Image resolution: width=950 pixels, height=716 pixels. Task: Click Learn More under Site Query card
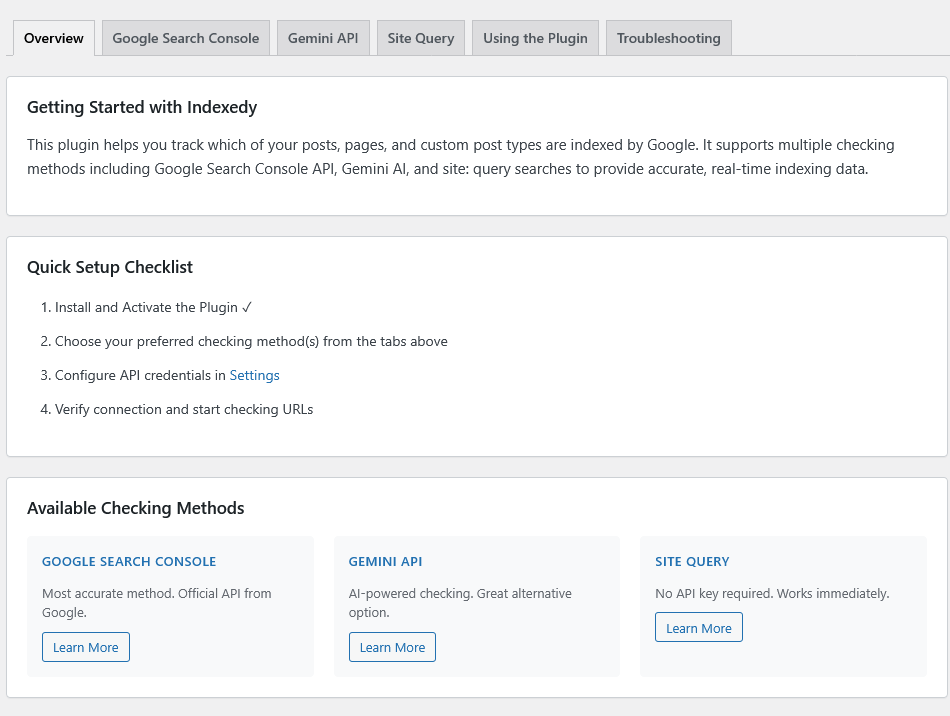click(x=699, y=628)
